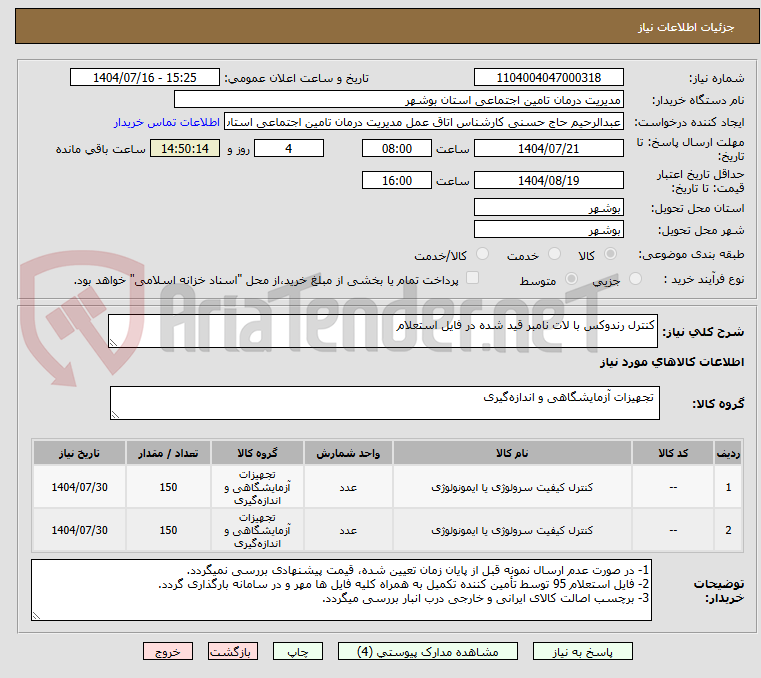Image resolution: width=761 pixels, height=678 pixels.
Task: Click the استان محل تحویل field
Action: [548, 208]
